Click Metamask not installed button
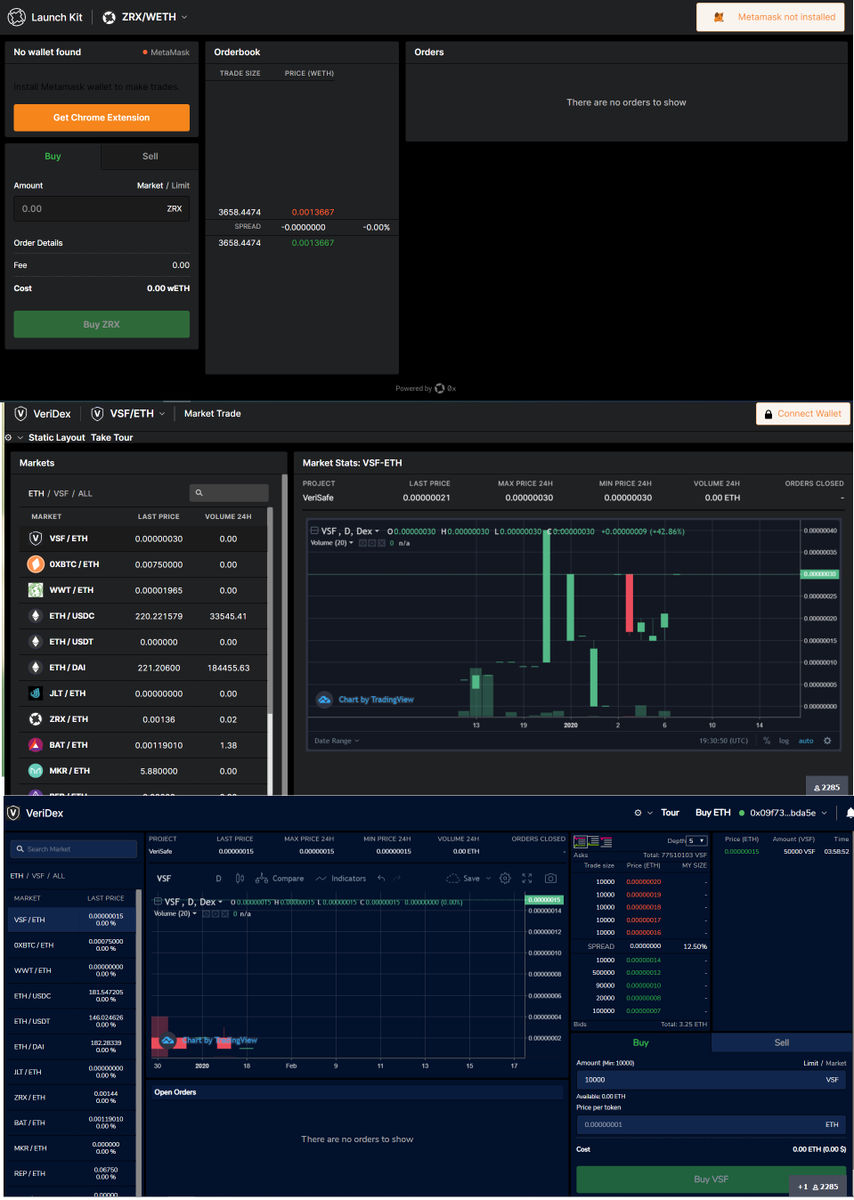This screenshot has width=854, height=1200. 771,17
